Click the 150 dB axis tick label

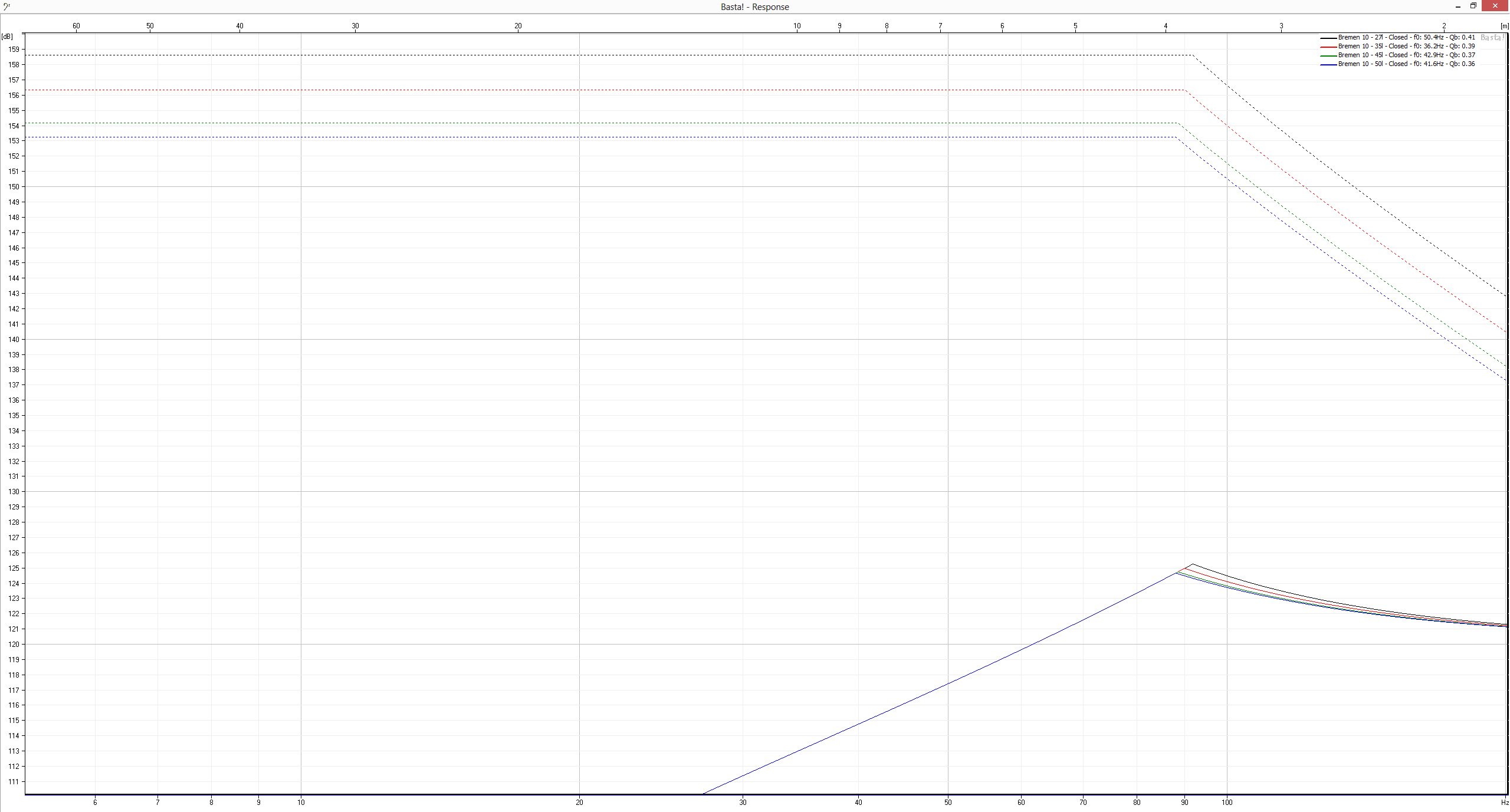pyautogui.click(x=14, y=187)
